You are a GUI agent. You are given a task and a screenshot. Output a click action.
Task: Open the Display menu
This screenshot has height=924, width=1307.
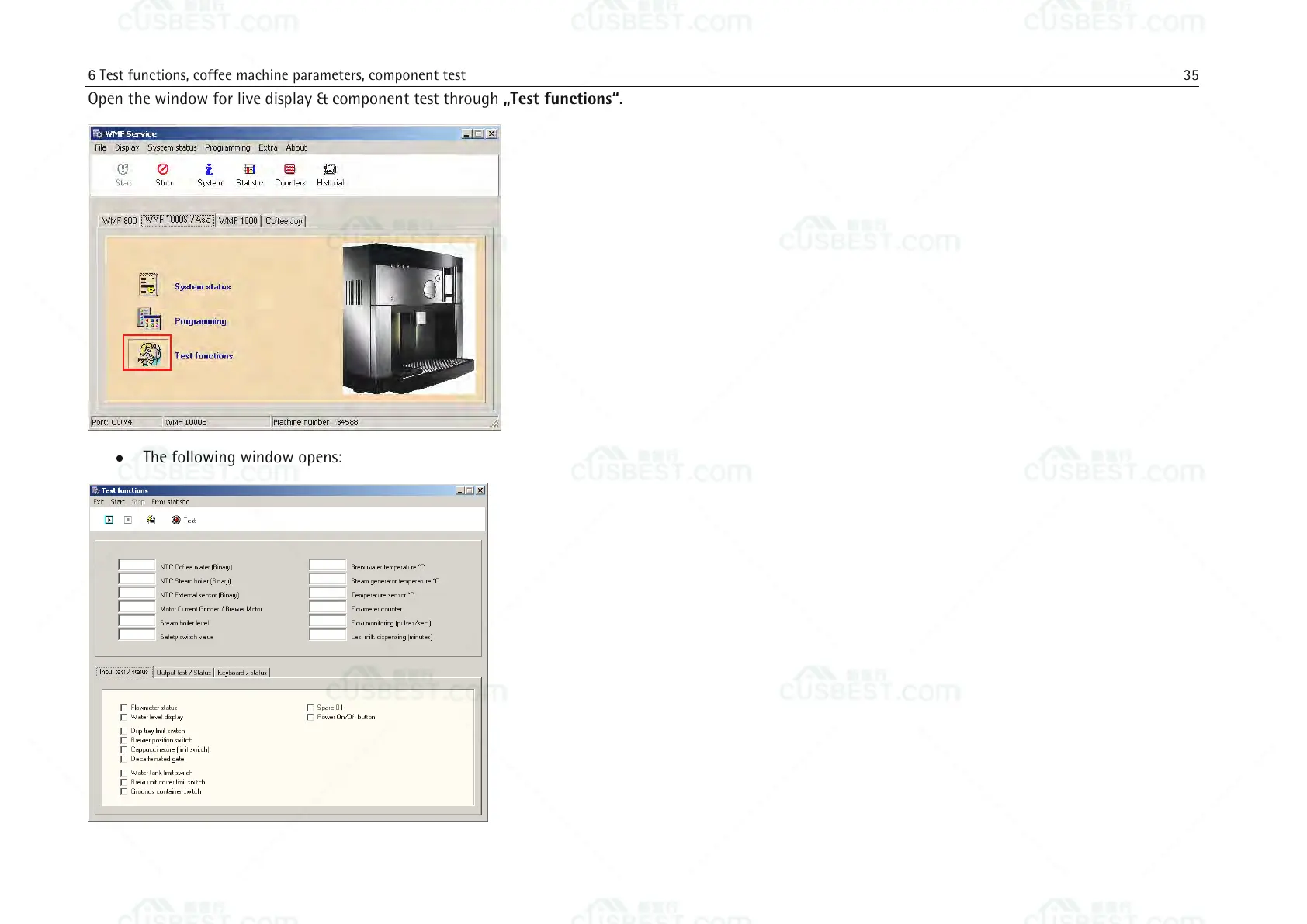click(127, 147)
